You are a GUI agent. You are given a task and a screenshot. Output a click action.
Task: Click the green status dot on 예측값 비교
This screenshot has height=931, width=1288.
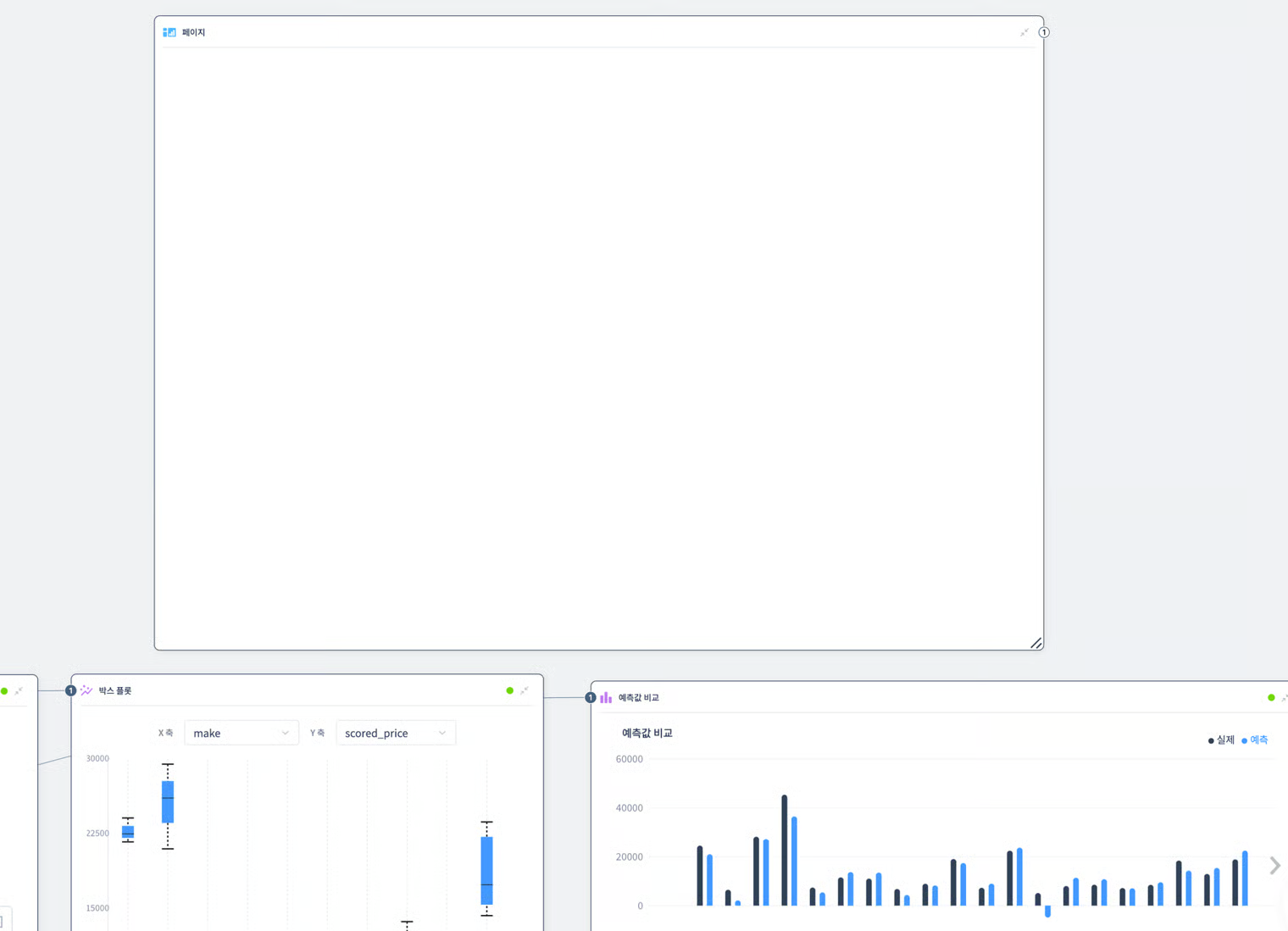coord(1271,697)
